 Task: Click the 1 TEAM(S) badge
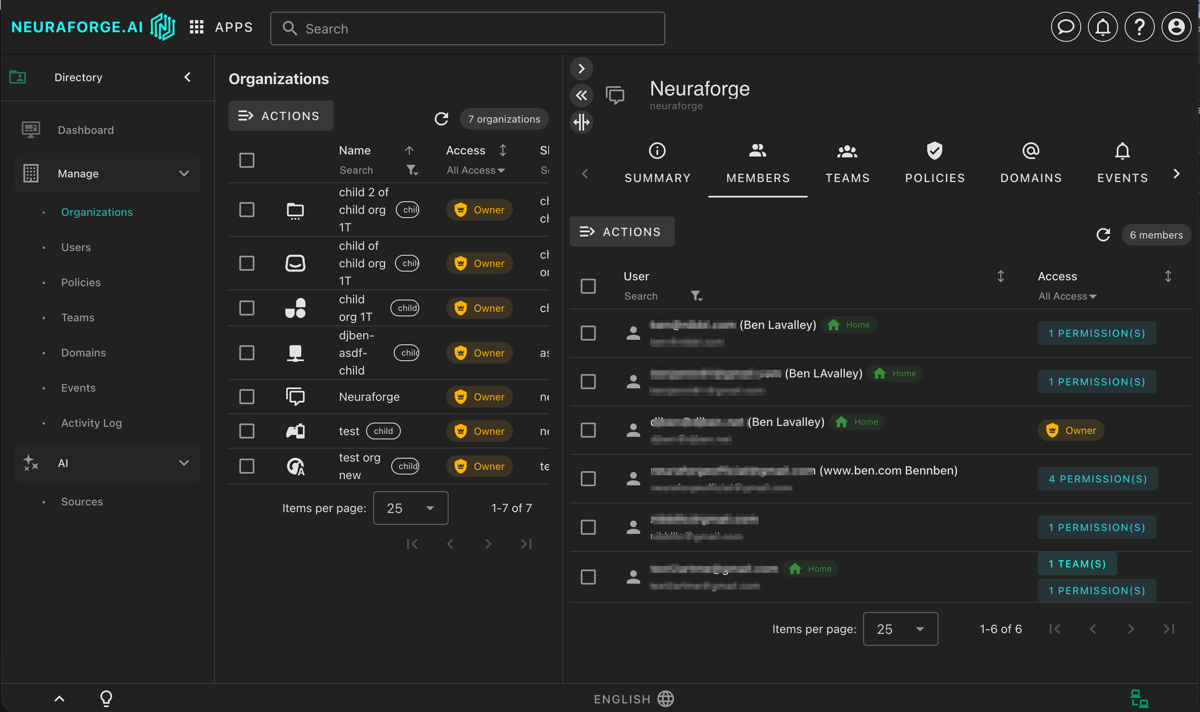click(x=1077, y=564)
